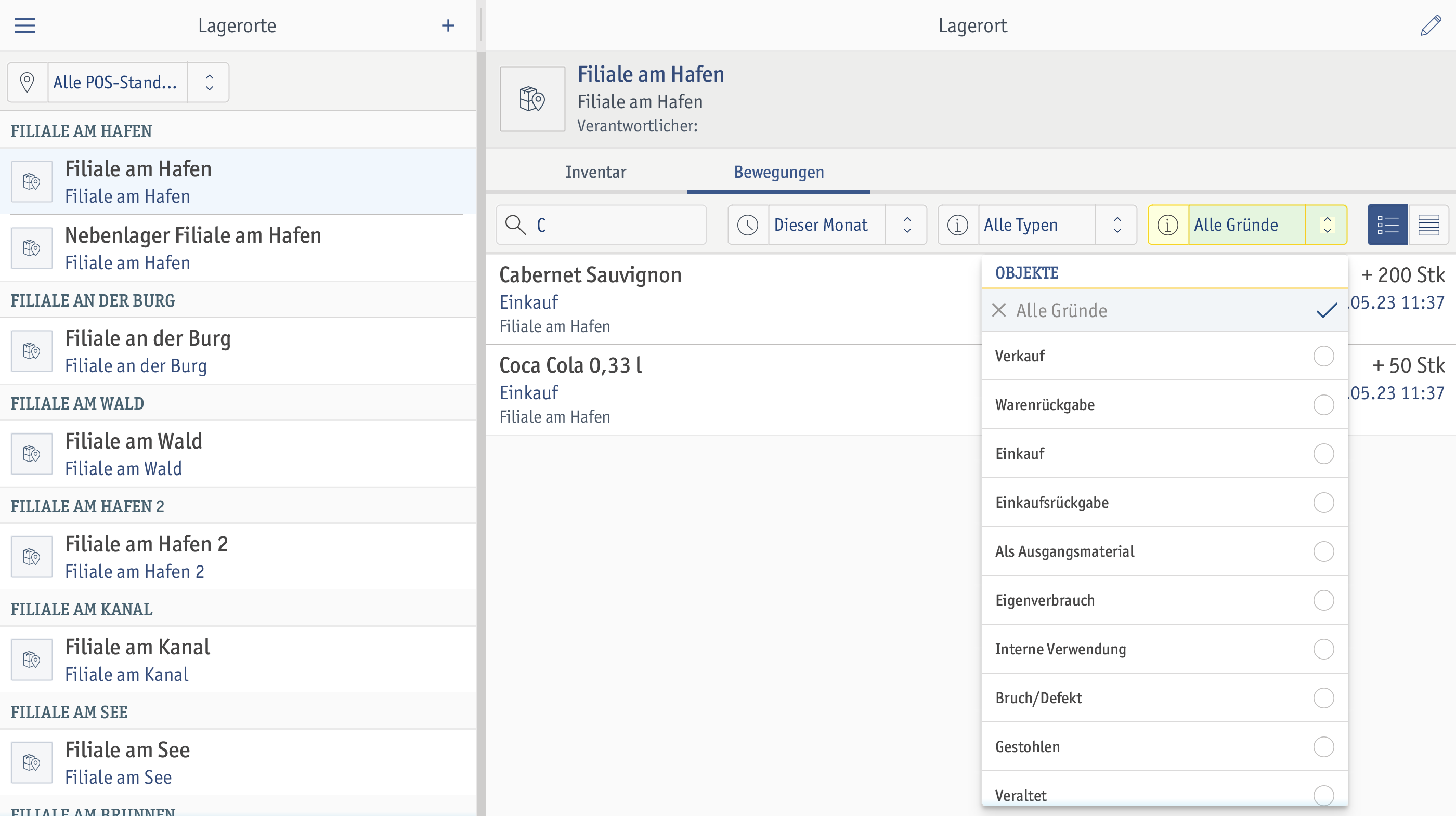Select the Veraltet radio option
Image resolution: width=1456 pixels, height=816 pixels.
click(x=1323, y=796)
